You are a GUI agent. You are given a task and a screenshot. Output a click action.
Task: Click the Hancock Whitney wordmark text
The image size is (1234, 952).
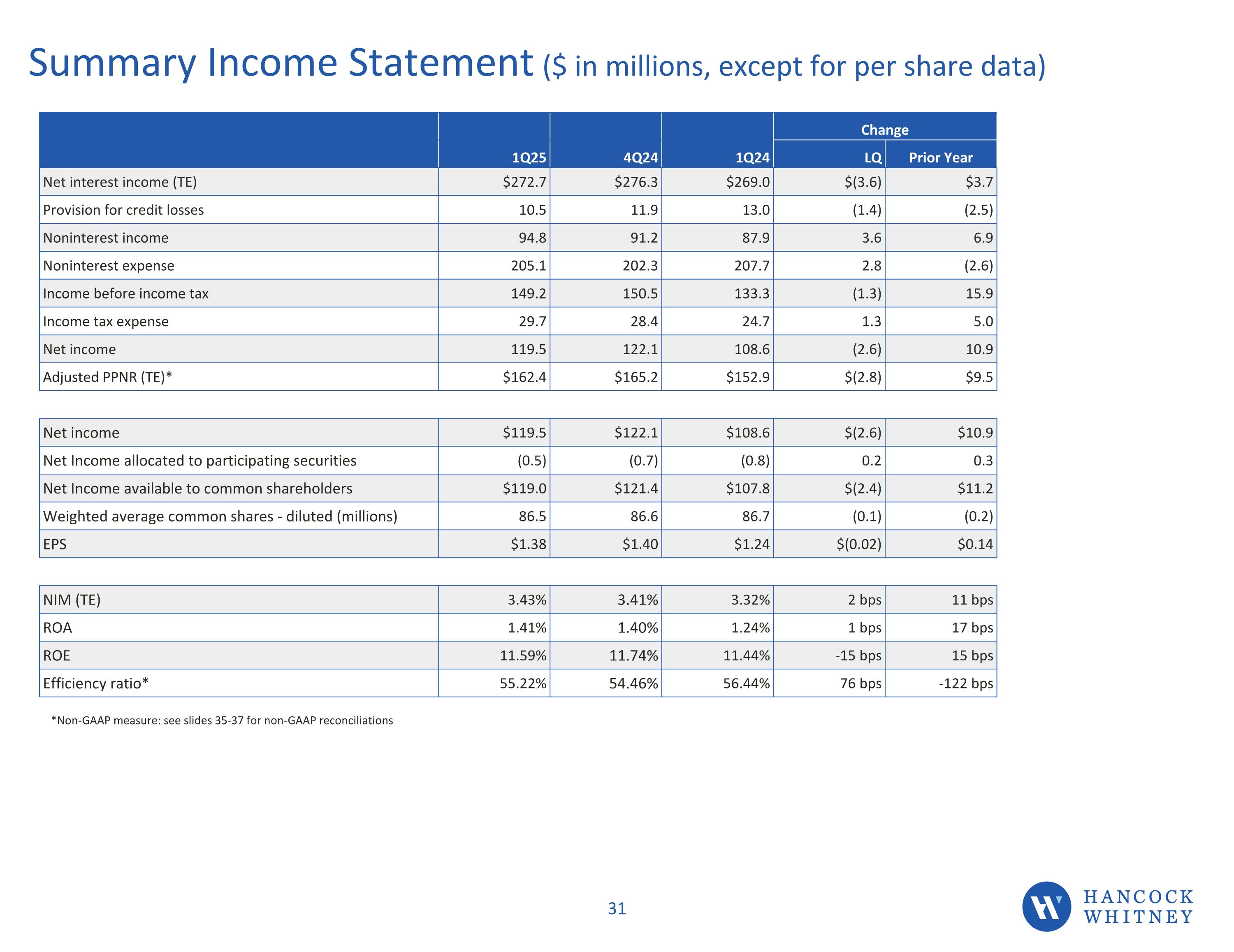(1138, 906)
